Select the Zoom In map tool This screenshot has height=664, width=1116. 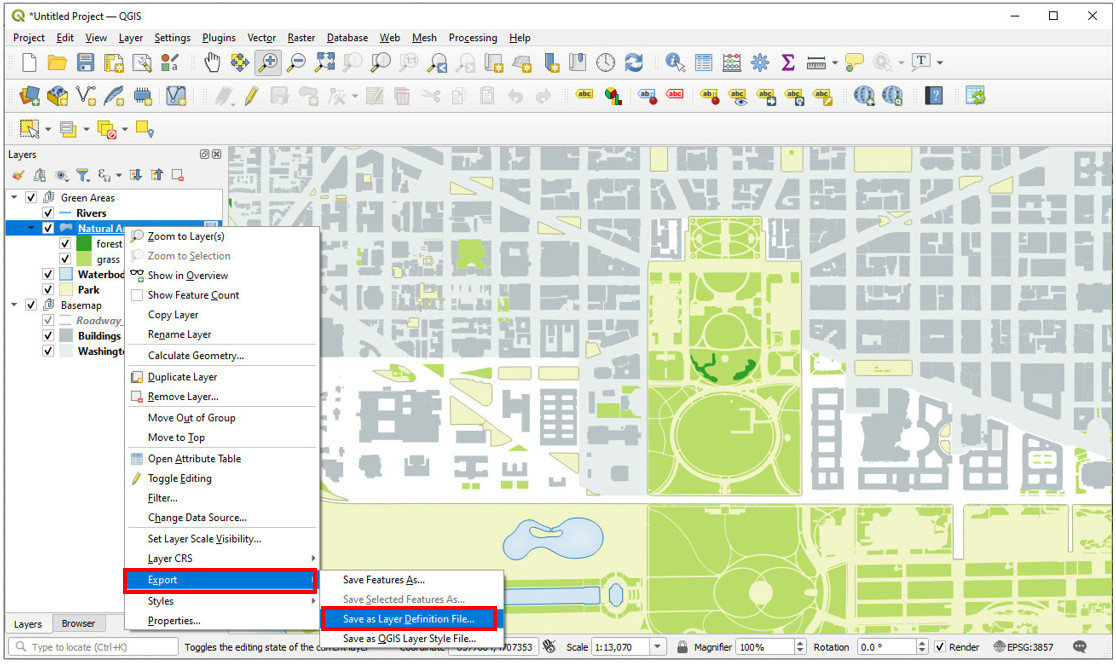(270, 62)
